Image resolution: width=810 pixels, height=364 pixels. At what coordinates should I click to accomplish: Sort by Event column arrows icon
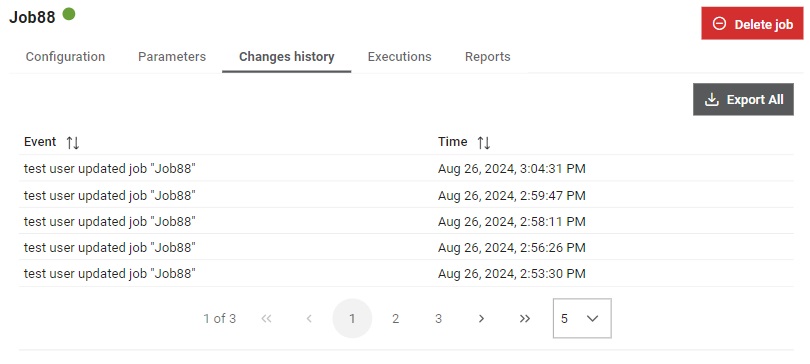[73, 143]
